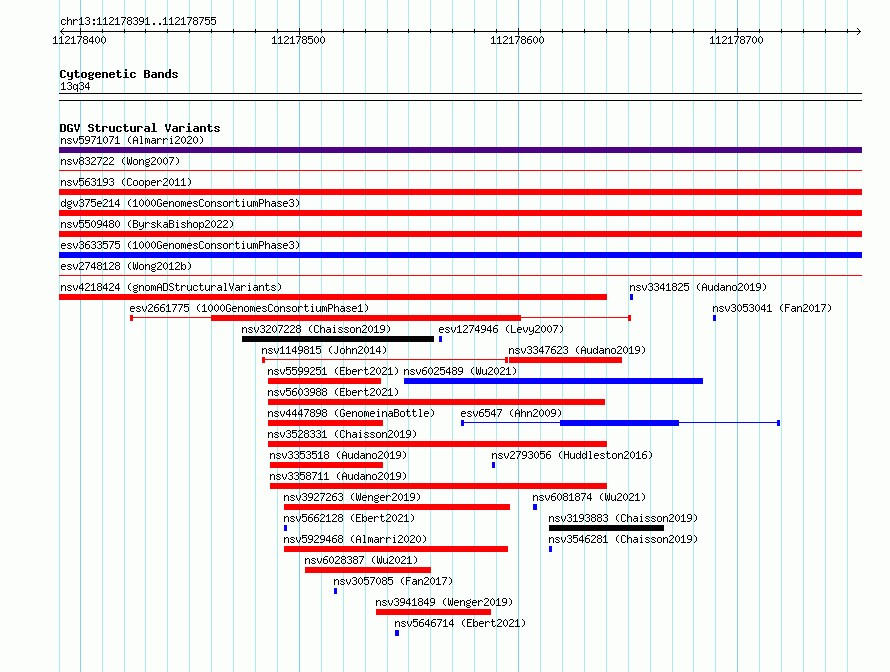Image resolution: width=890 pixels, height=672 pixels.
Task: Click the nsv6081874 (Wu2021) blue marker
Action: pyautogui.click(x=535, y=507)
